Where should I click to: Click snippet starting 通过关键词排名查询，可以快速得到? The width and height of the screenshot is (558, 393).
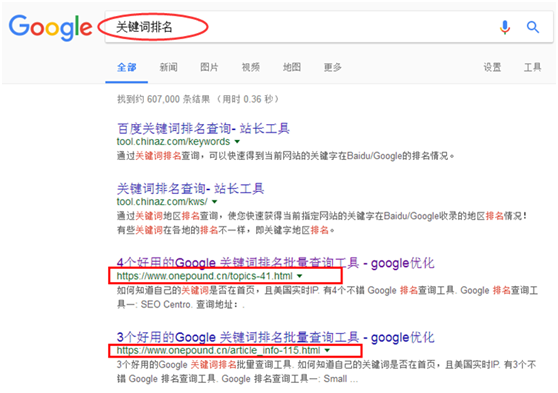[286, 156]
